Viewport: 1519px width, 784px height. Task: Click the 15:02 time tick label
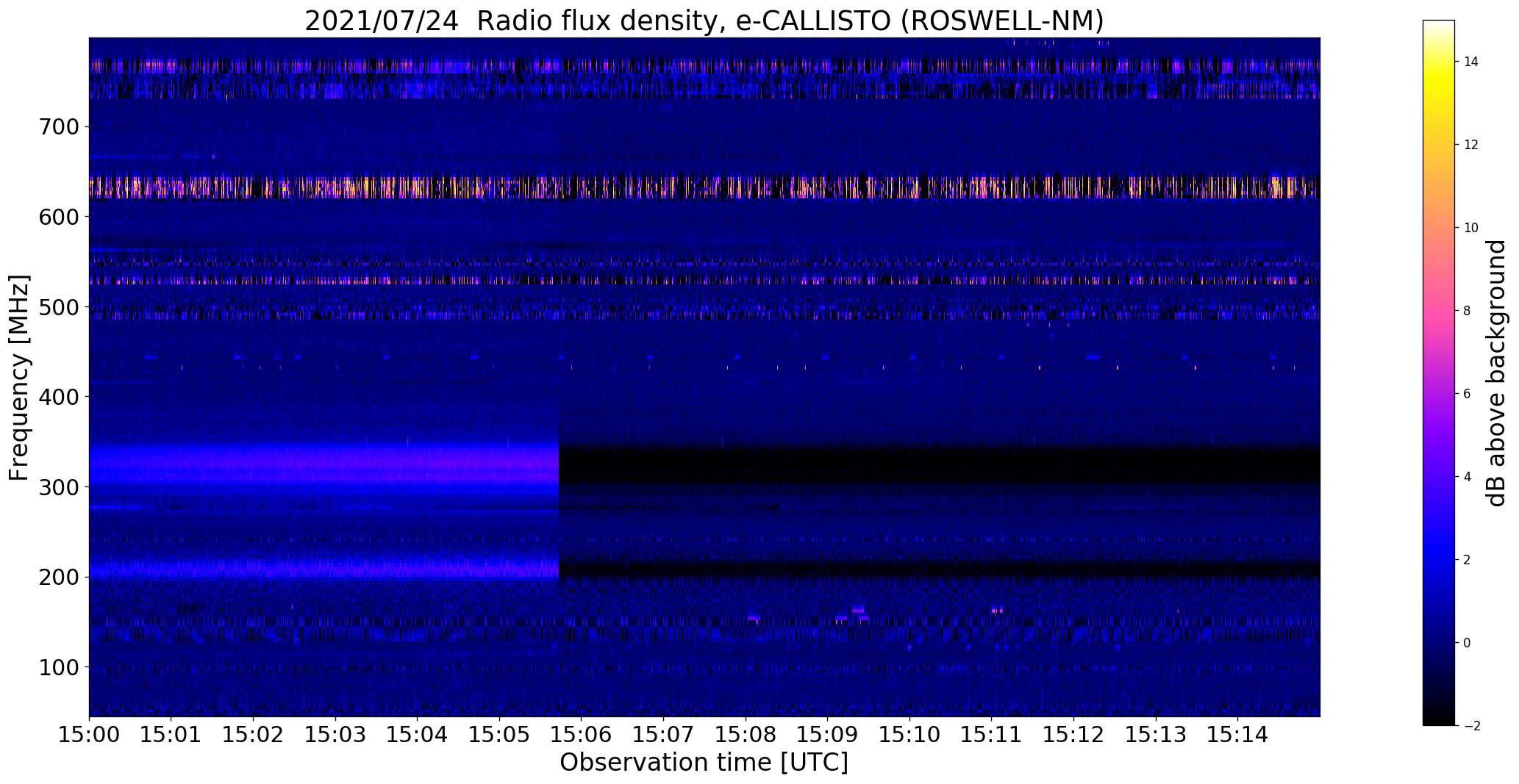[x=253, y=734]
